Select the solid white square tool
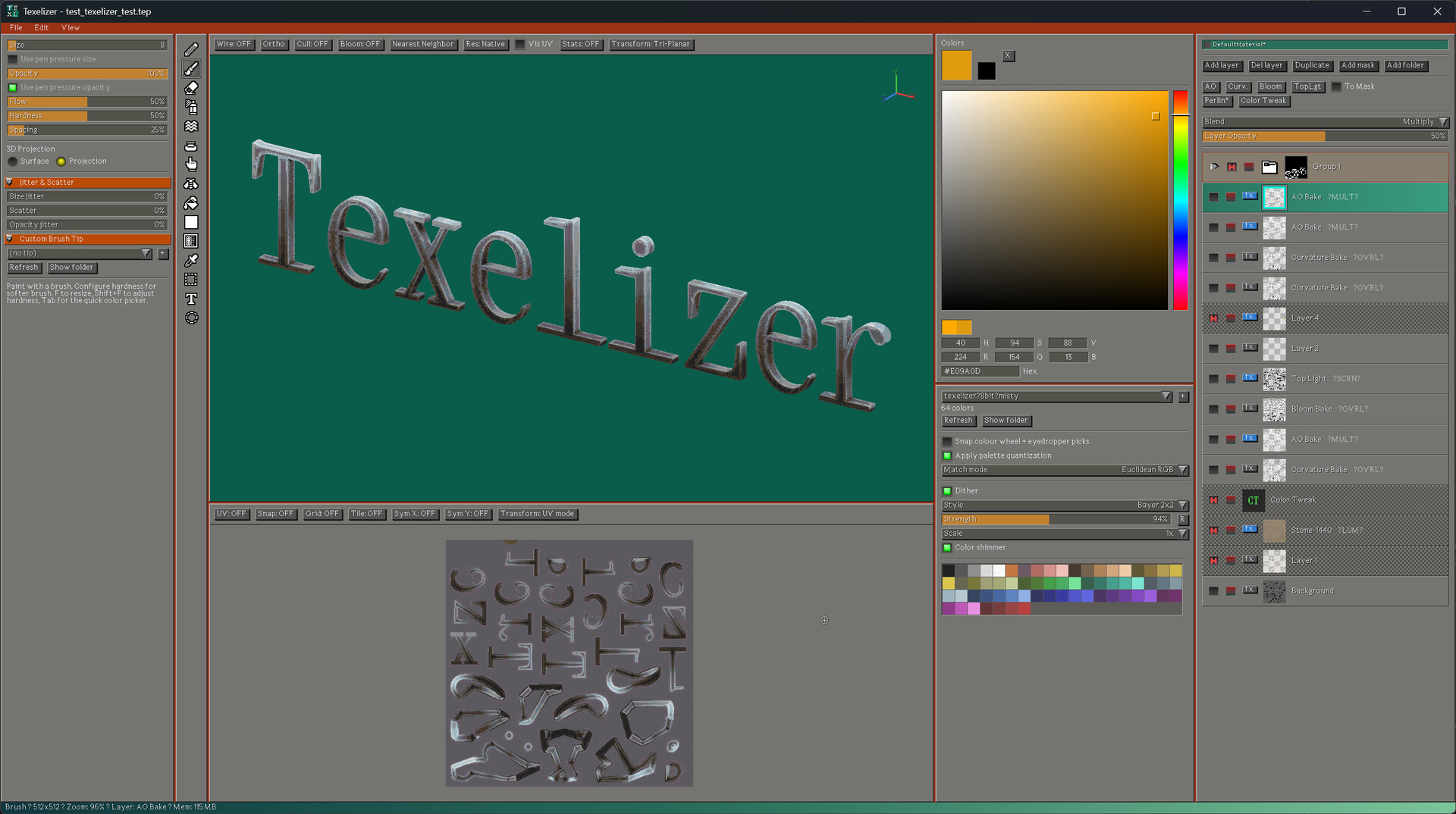Screen dimensions: 1456x814 click(x=191, y=222)
